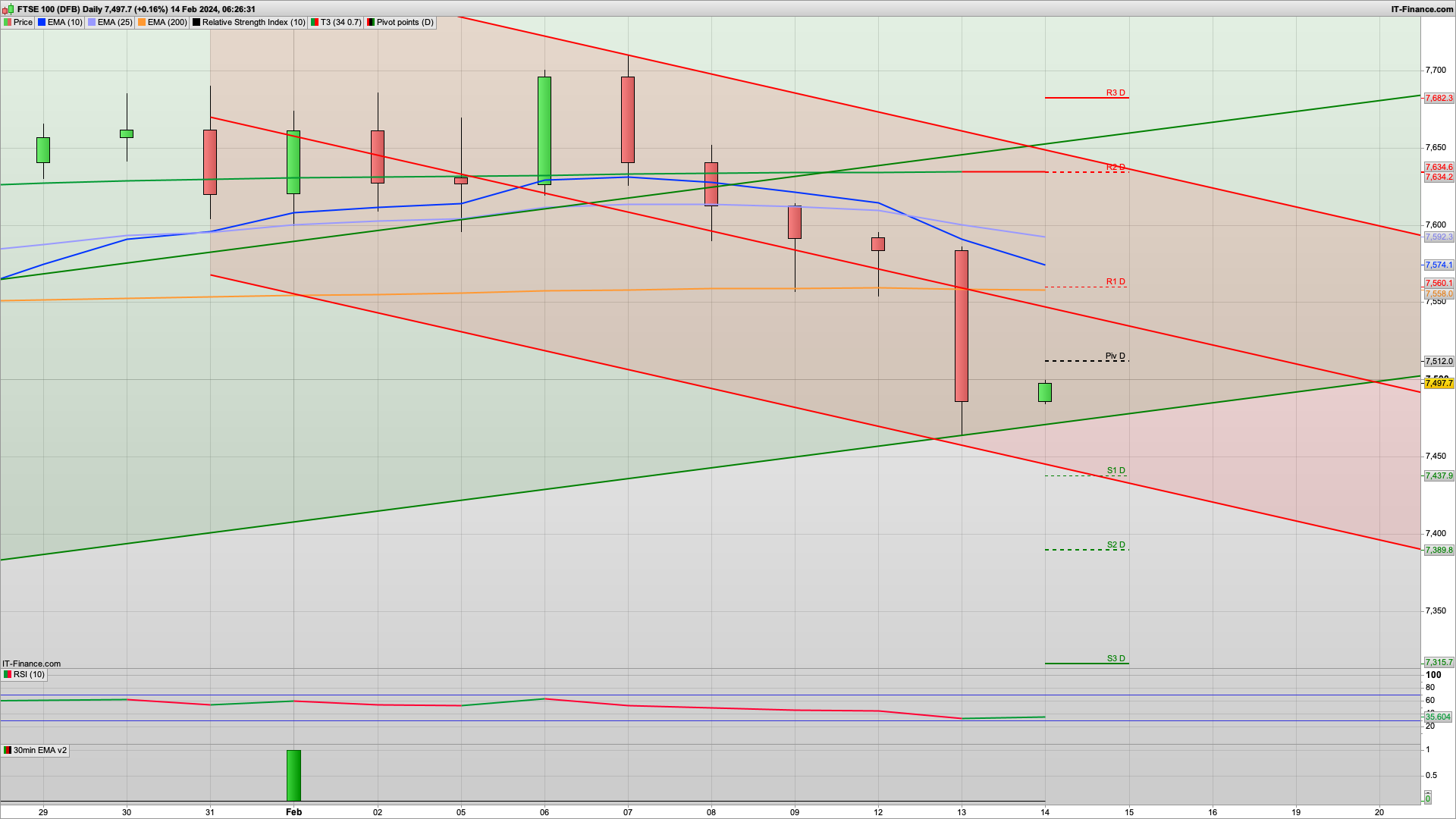This screenshot has height=819, width=1456.
Task: Click the blue EMA (10) legend icon
Action: [42, 22]
